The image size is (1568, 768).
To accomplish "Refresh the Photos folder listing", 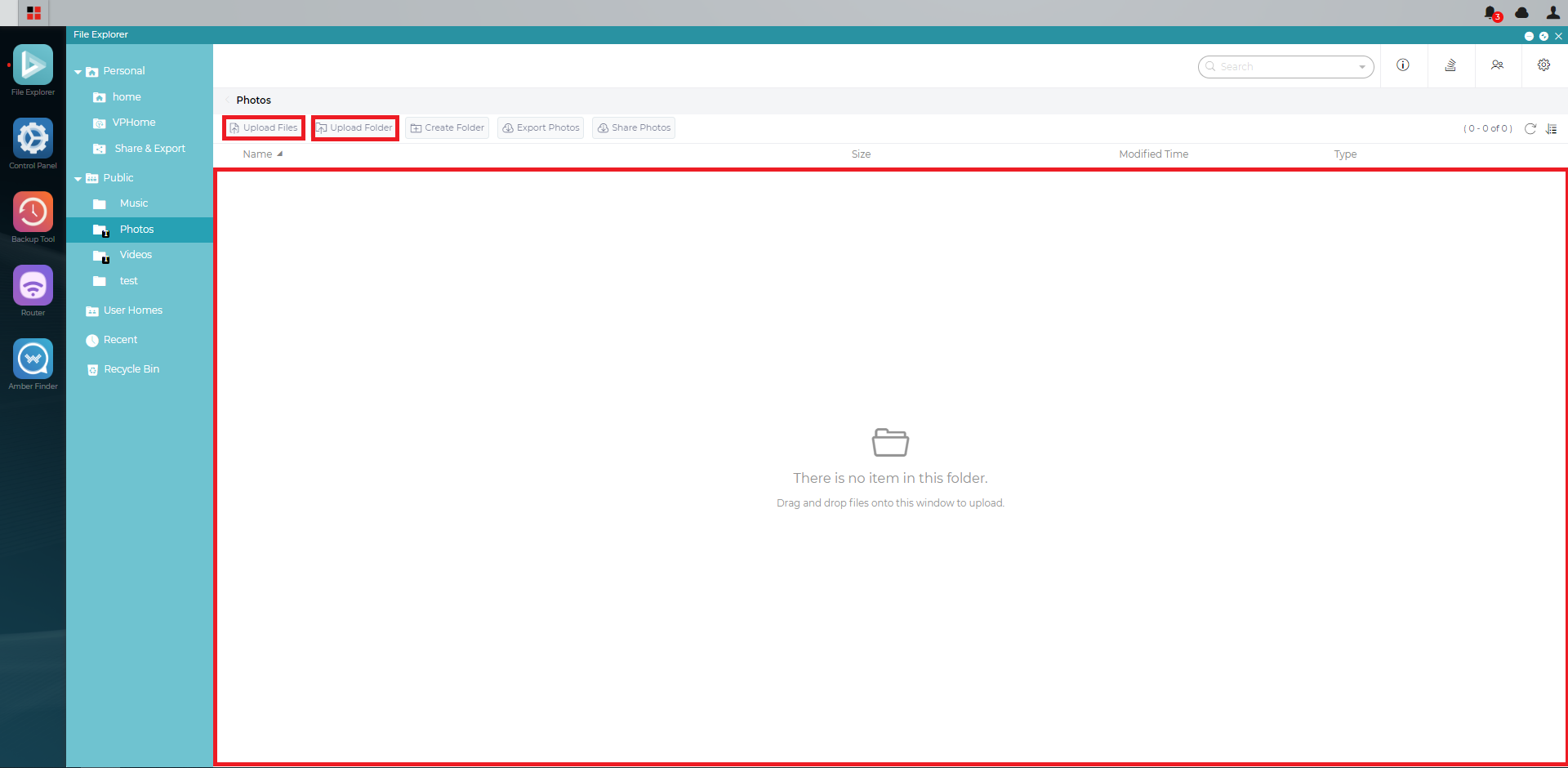I will pyautogui.click(x=1530, y=128).
